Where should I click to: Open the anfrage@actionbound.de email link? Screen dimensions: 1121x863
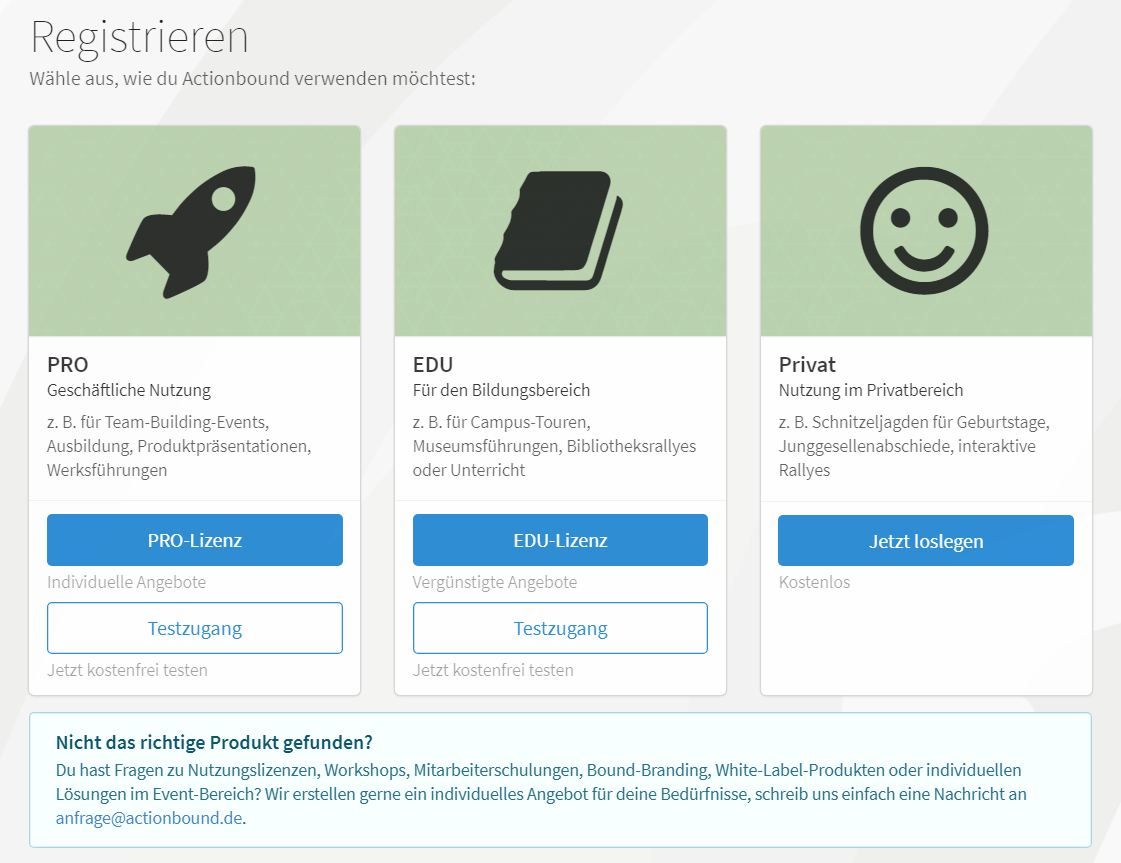pos(149,818)
